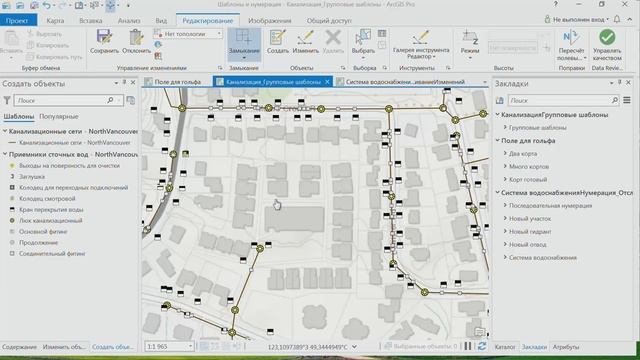640x360 pixels.
Task: Expand the Два корта bookmark
Action: pos(505,153)
